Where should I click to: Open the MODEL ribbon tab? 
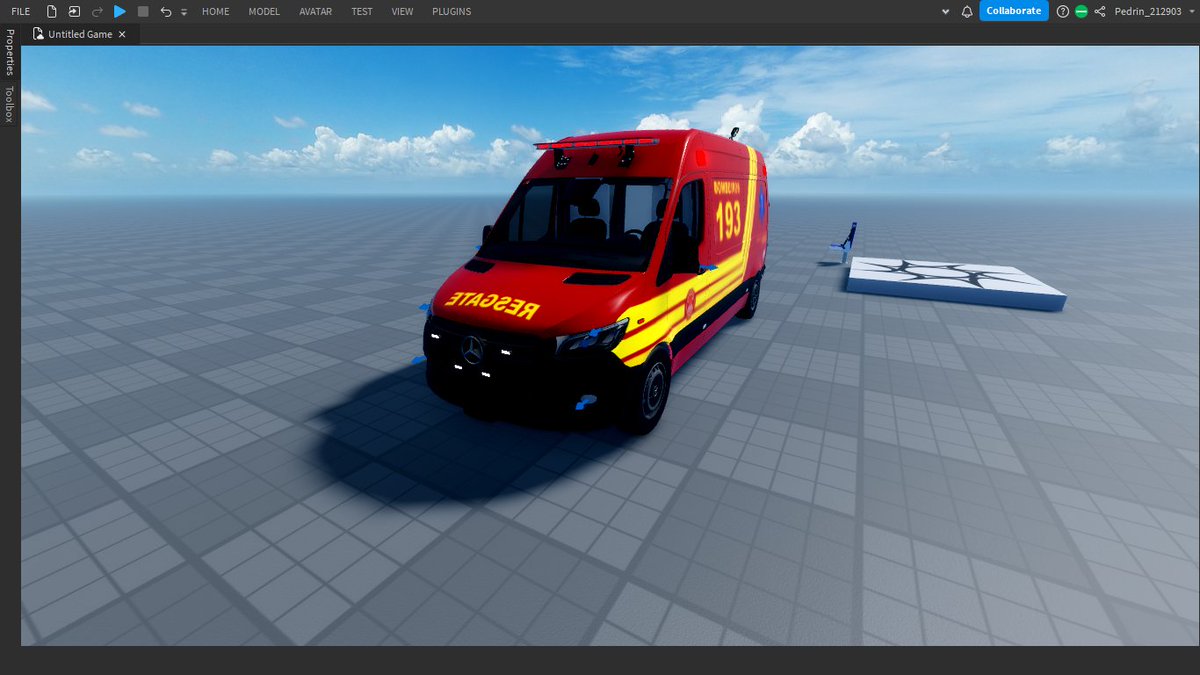tap(264, 12)
